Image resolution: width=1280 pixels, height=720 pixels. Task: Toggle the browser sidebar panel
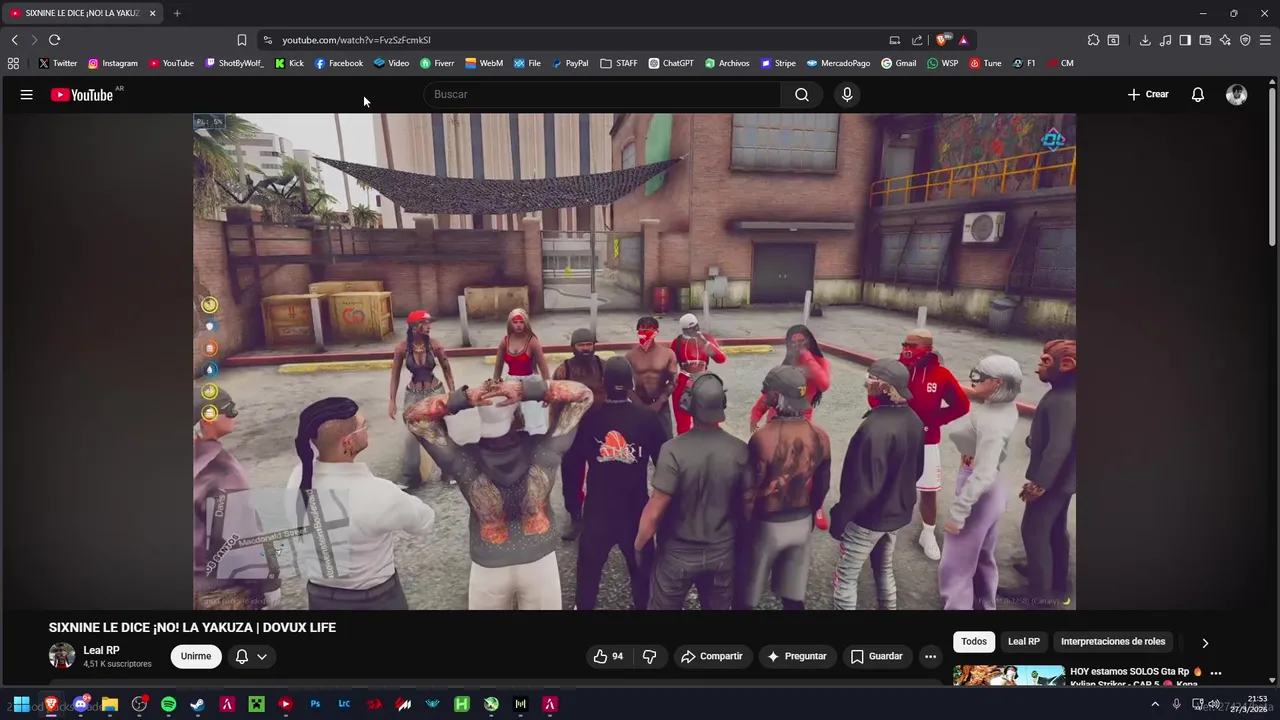(x=1185, y=40)
